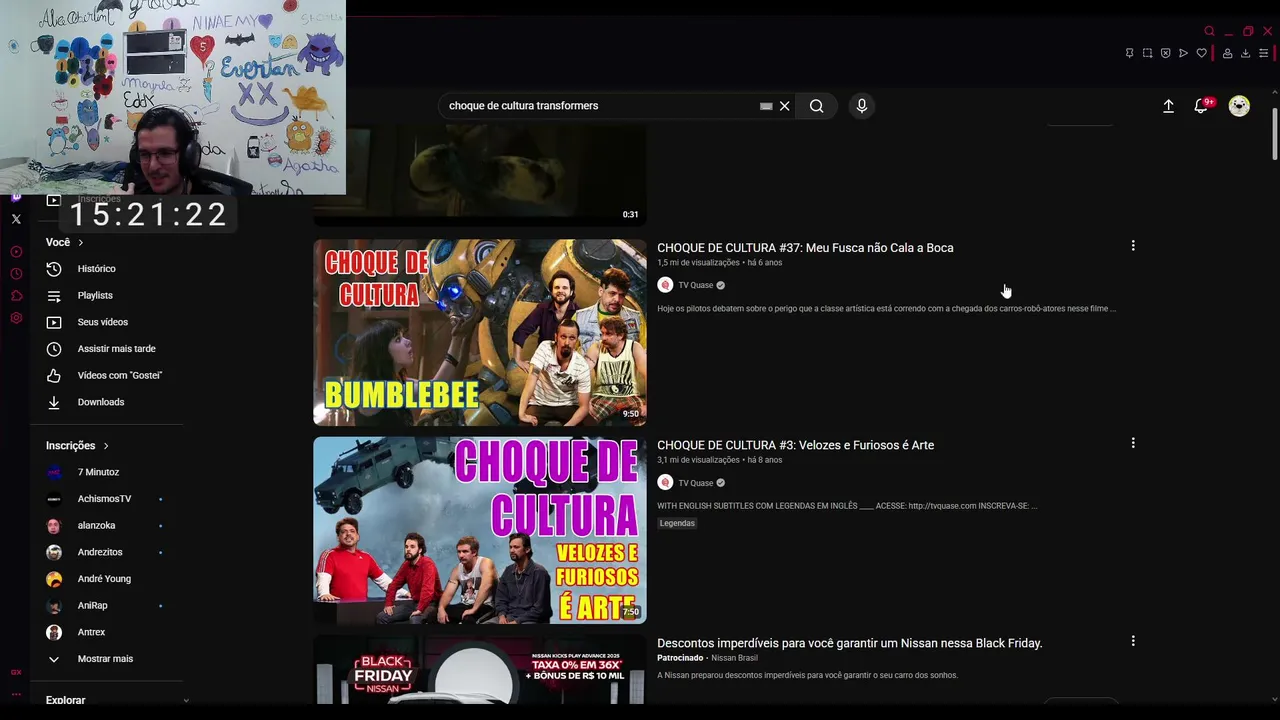Click the Legendas badge
Image resolution: width=1280 pixels, height=720 pixels.
tap(677, 523)
